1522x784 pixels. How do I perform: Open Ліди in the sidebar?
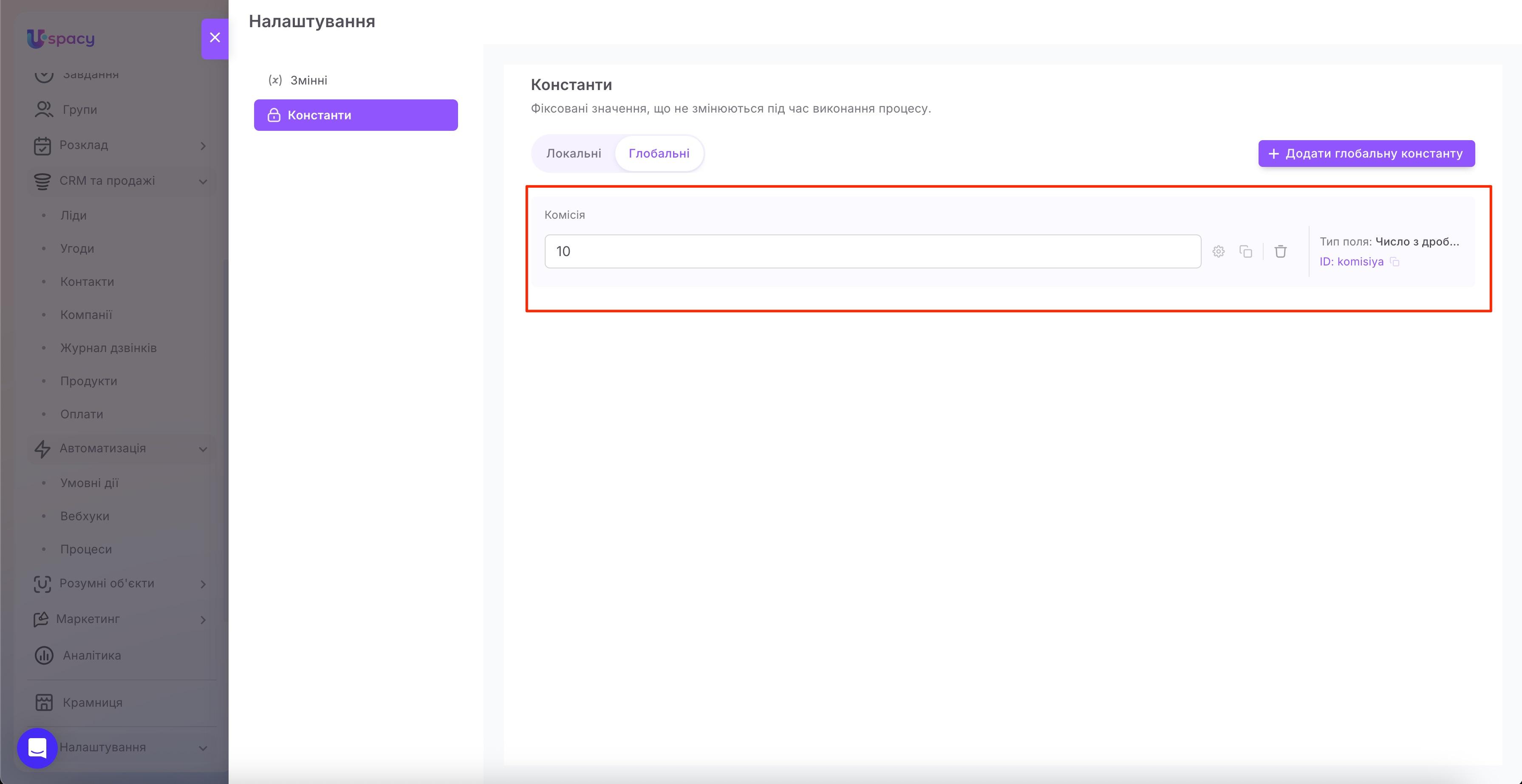point(73,215)
